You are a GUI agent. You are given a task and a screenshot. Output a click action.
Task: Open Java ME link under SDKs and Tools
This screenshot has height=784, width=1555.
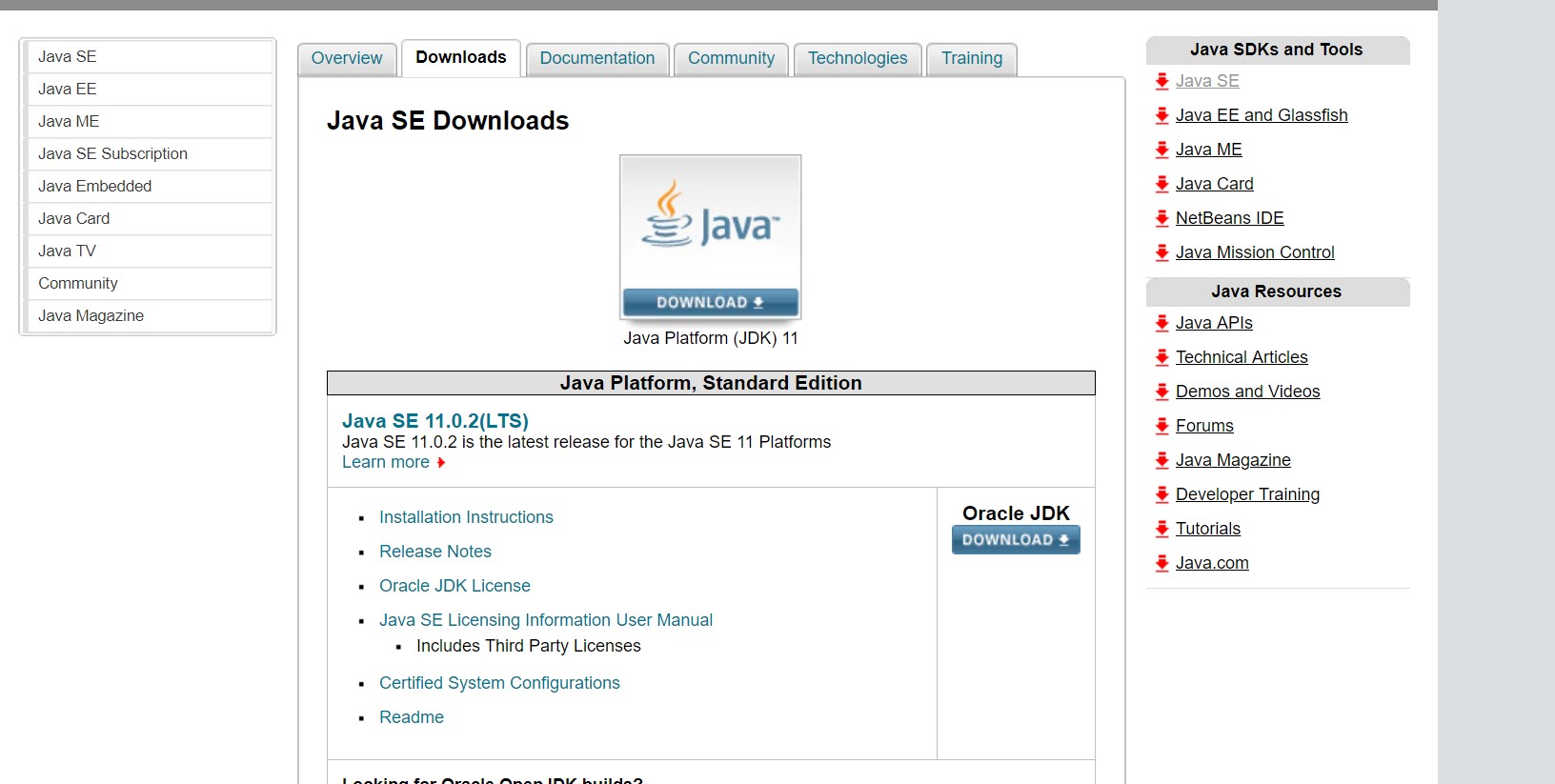[x=1208, y=150]
